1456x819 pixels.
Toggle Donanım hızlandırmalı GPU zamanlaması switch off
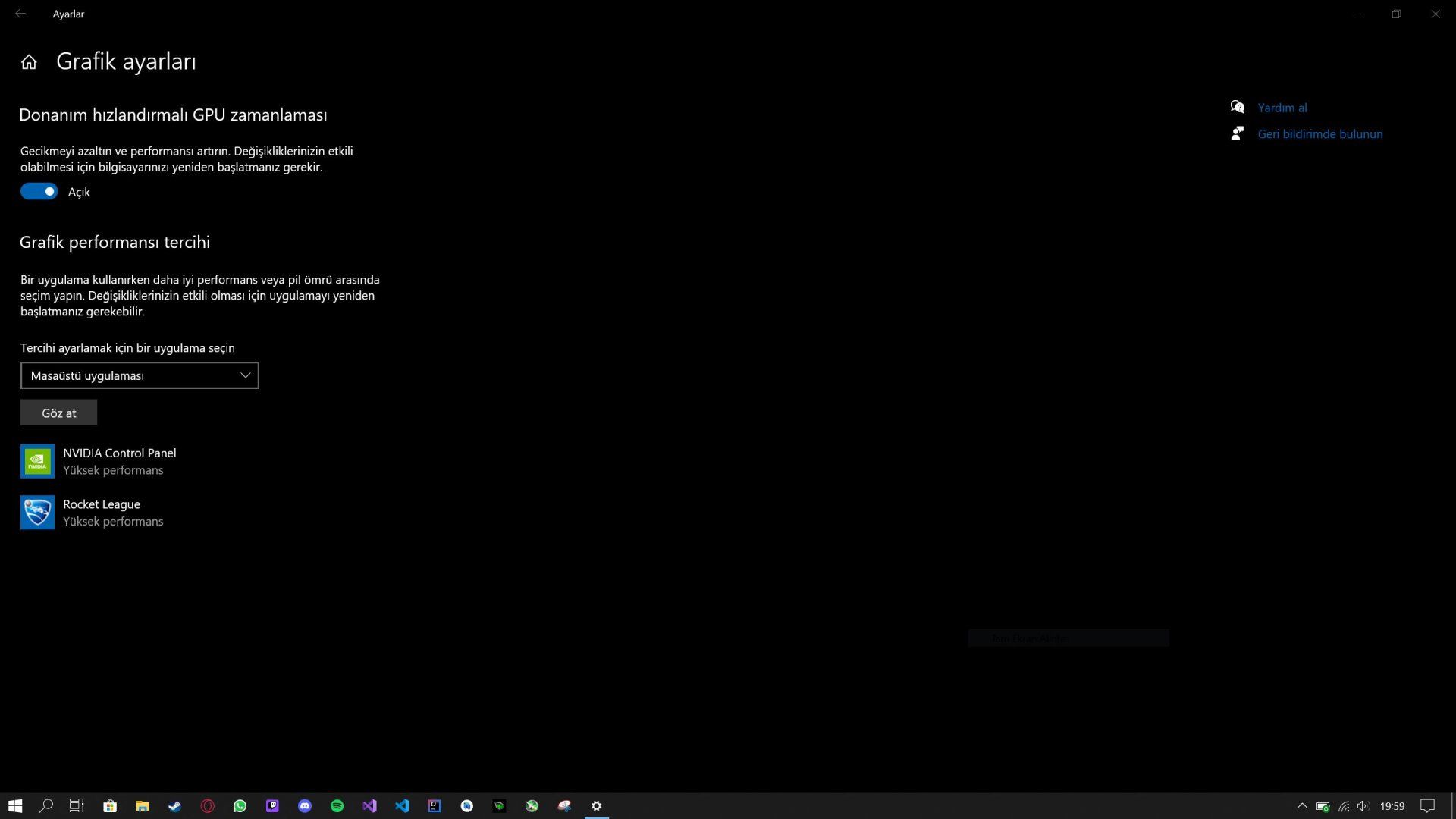(x=39, y=192)
